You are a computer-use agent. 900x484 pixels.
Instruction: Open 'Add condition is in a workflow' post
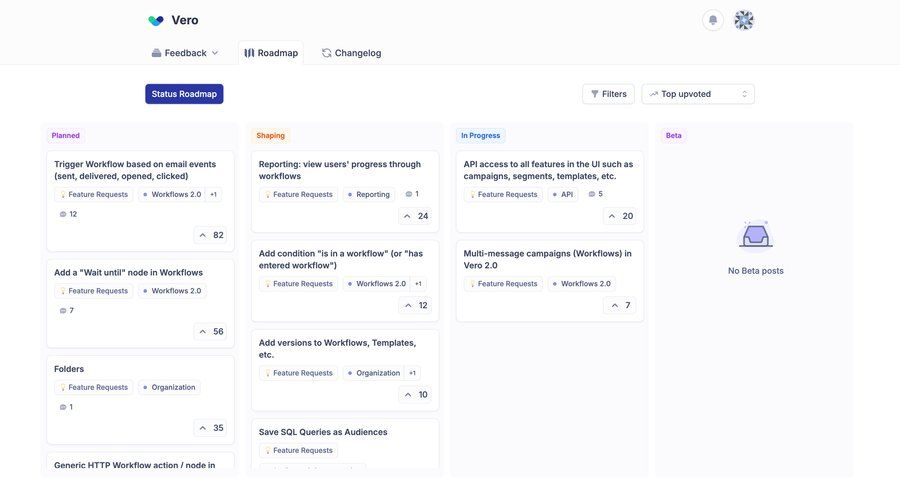[340, 260]
